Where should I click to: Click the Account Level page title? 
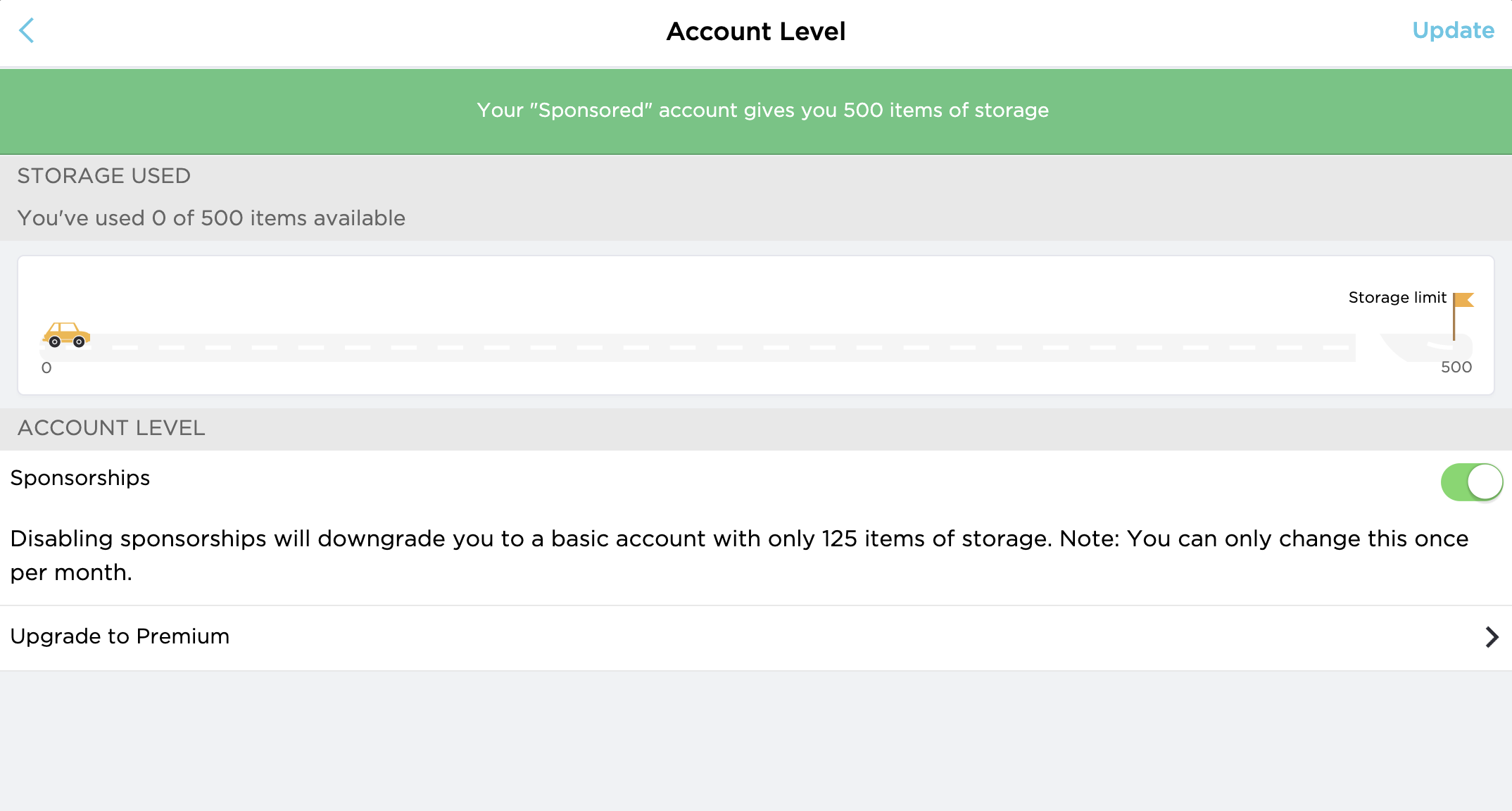(756, 32)
